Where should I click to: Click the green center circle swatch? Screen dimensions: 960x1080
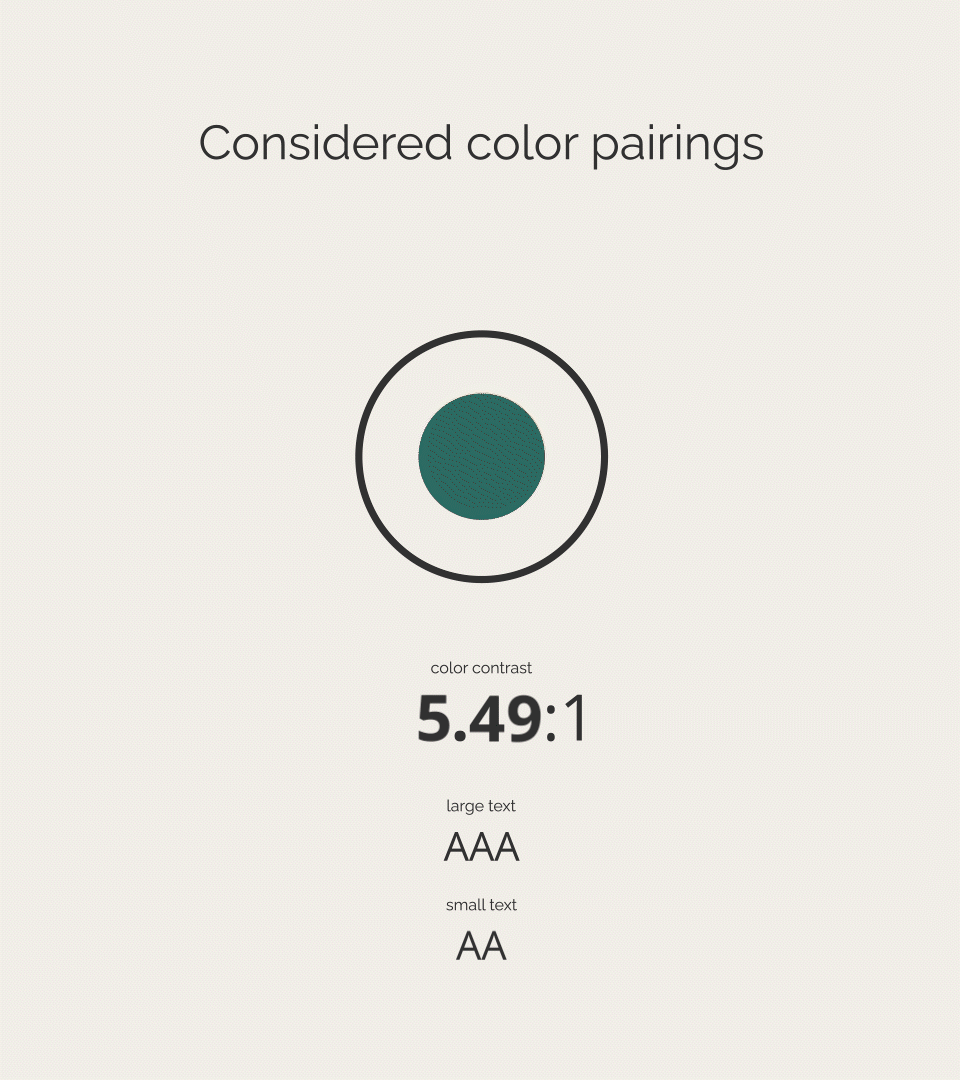click(x=481, y=457)
